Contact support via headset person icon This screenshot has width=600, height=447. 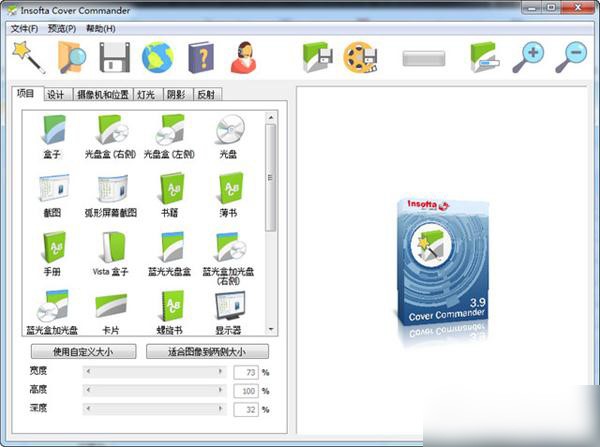pyautogui.click(x=243, y=57)
